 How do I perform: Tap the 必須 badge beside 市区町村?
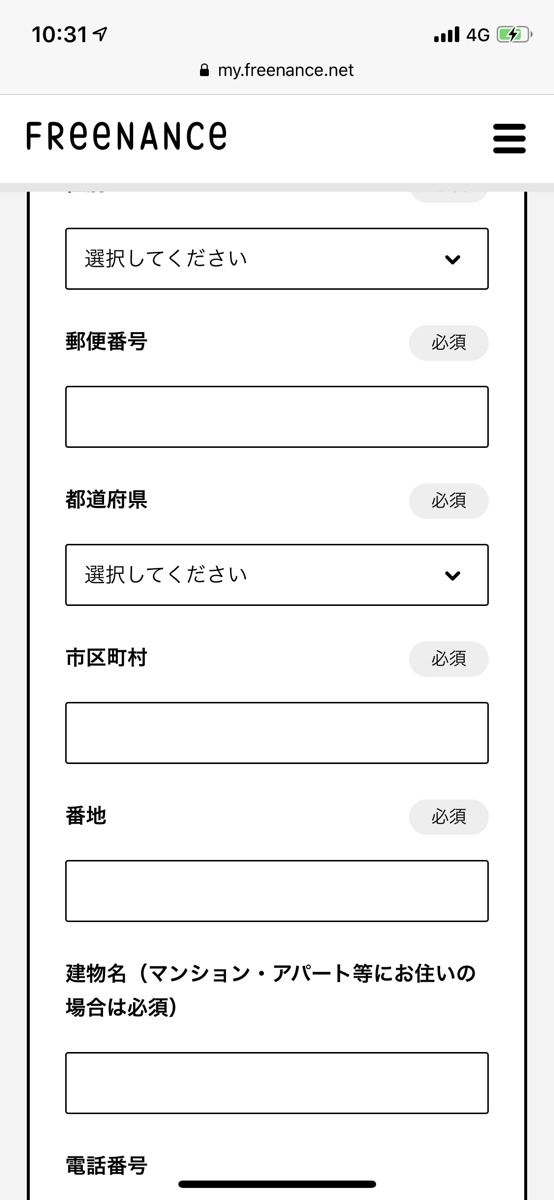(x=449, y=659)
